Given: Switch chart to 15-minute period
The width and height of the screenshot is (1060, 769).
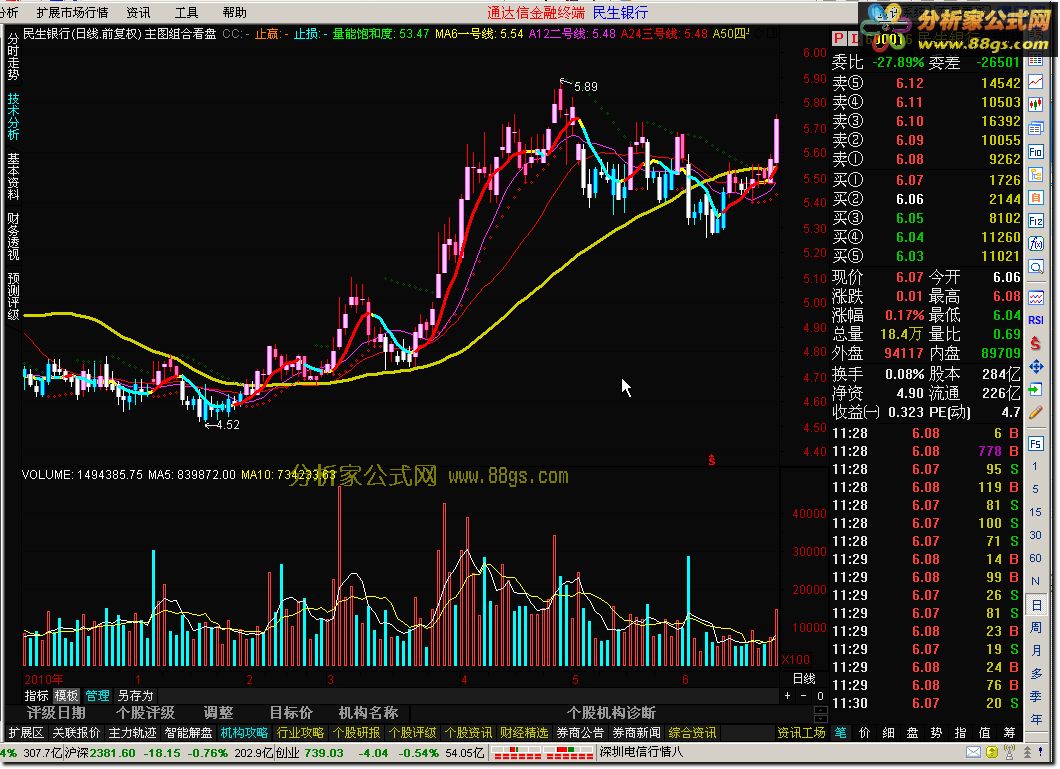Looking at the screenshot, I should coord(1036,512).
